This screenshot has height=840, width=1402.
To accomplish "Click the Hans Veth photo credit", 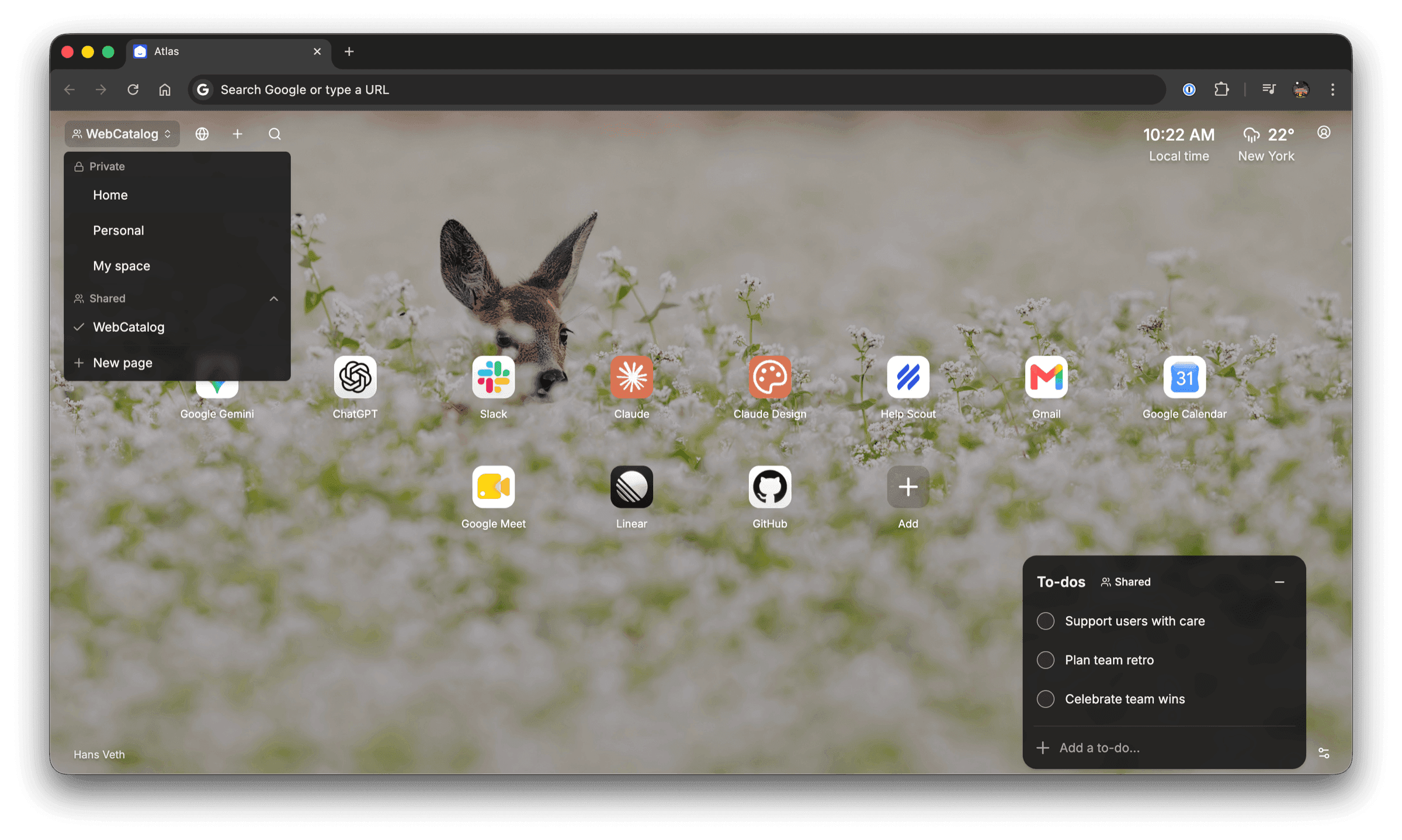I will pos(99,754).
